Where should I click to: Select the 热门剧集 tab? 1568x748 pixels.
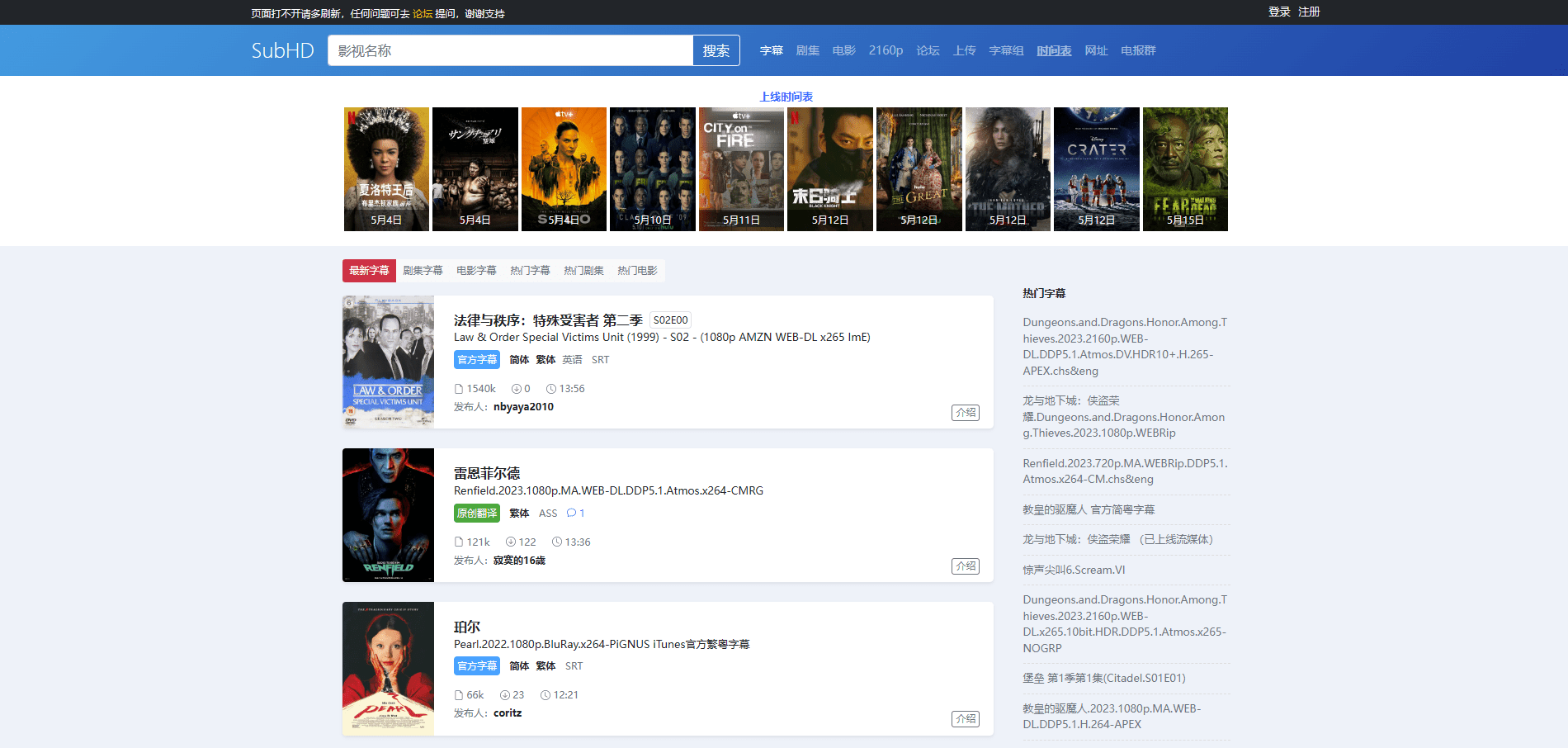pos(583,271)
